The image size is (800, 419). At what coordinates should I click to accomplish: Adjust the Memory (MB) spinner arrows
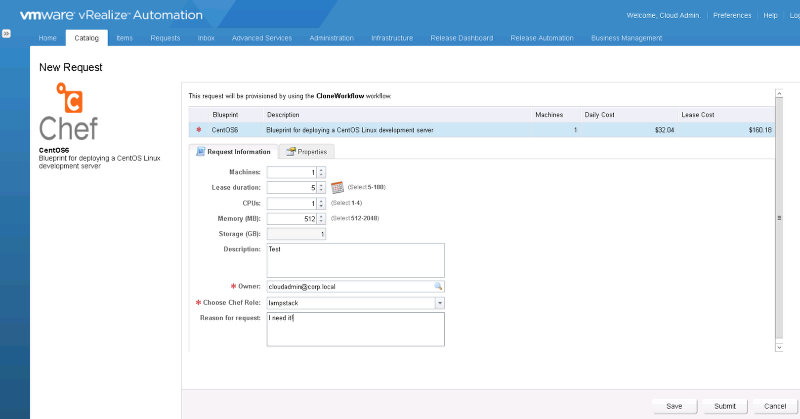pyautogui.click(x=321, y=218)
